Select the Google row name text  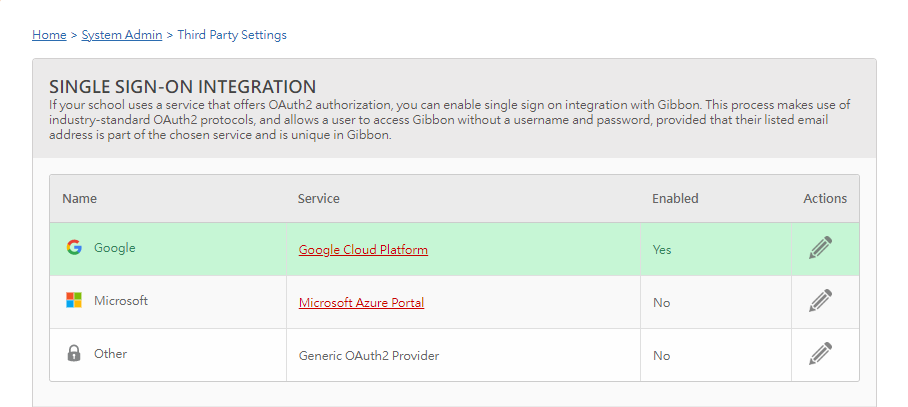click(x=115, y=248)
